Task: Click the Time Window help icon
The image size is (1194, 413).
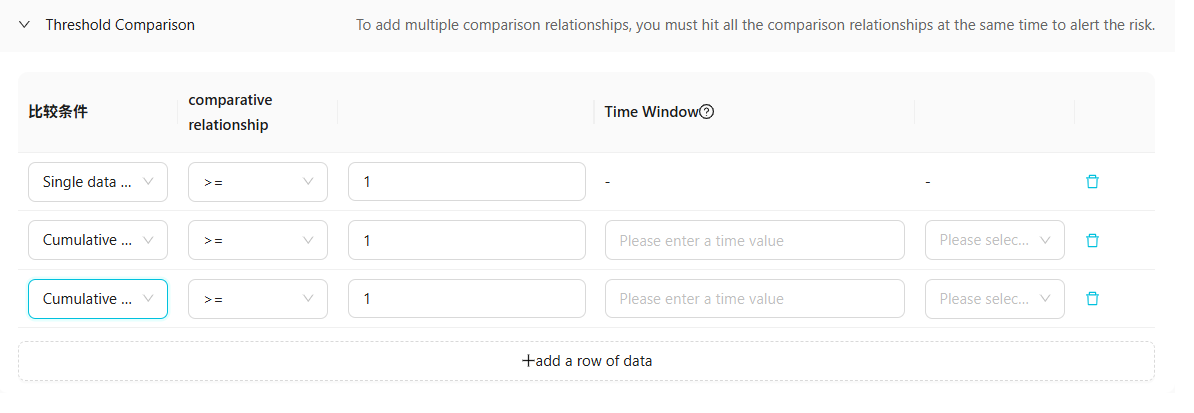Action: coord(707,112)
